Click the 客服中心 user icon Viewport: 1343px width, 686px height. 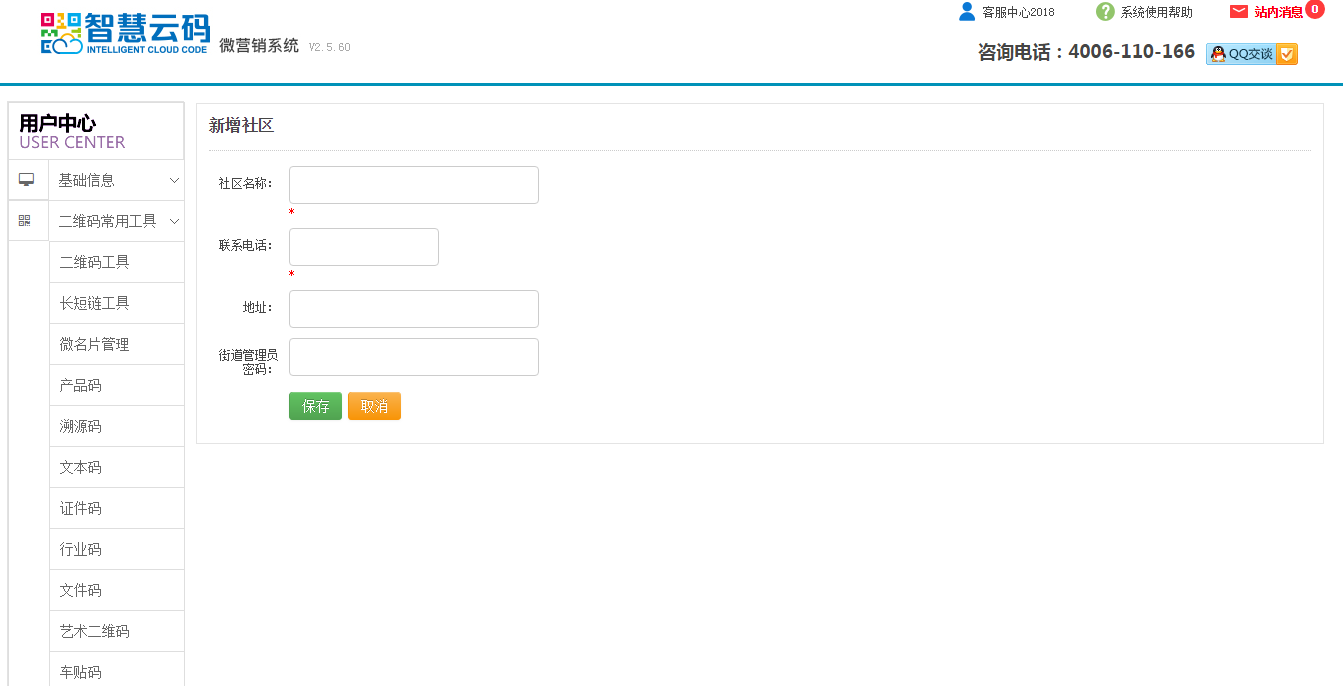[966, 12]
